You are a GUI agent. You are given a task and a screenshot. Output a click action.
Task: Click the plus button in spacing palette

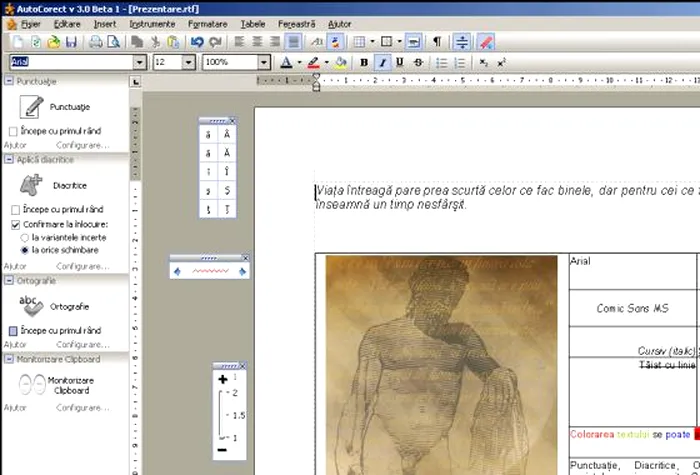click(222, 379)
